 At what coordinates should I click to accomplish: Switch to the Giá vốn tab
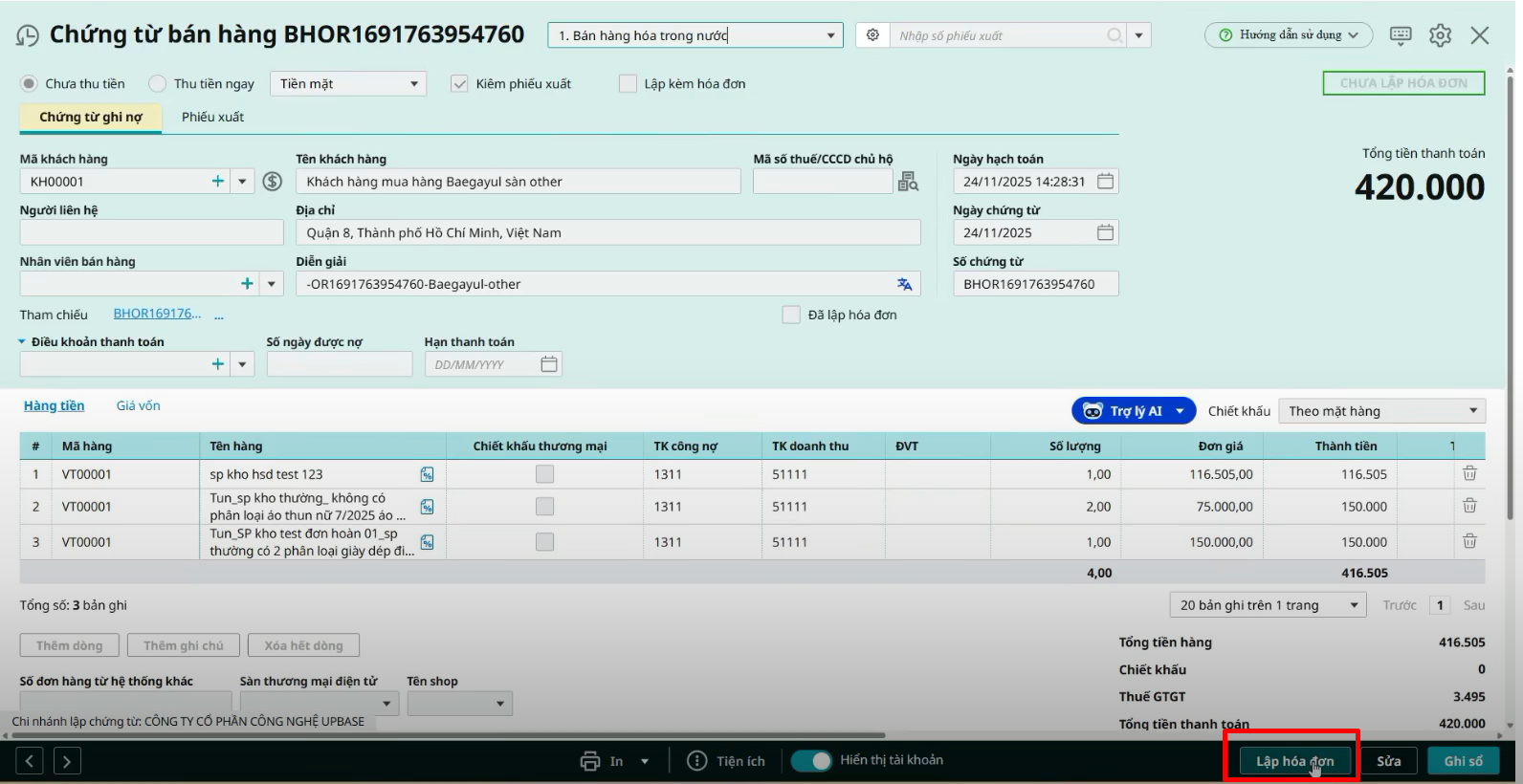(138, 405)
